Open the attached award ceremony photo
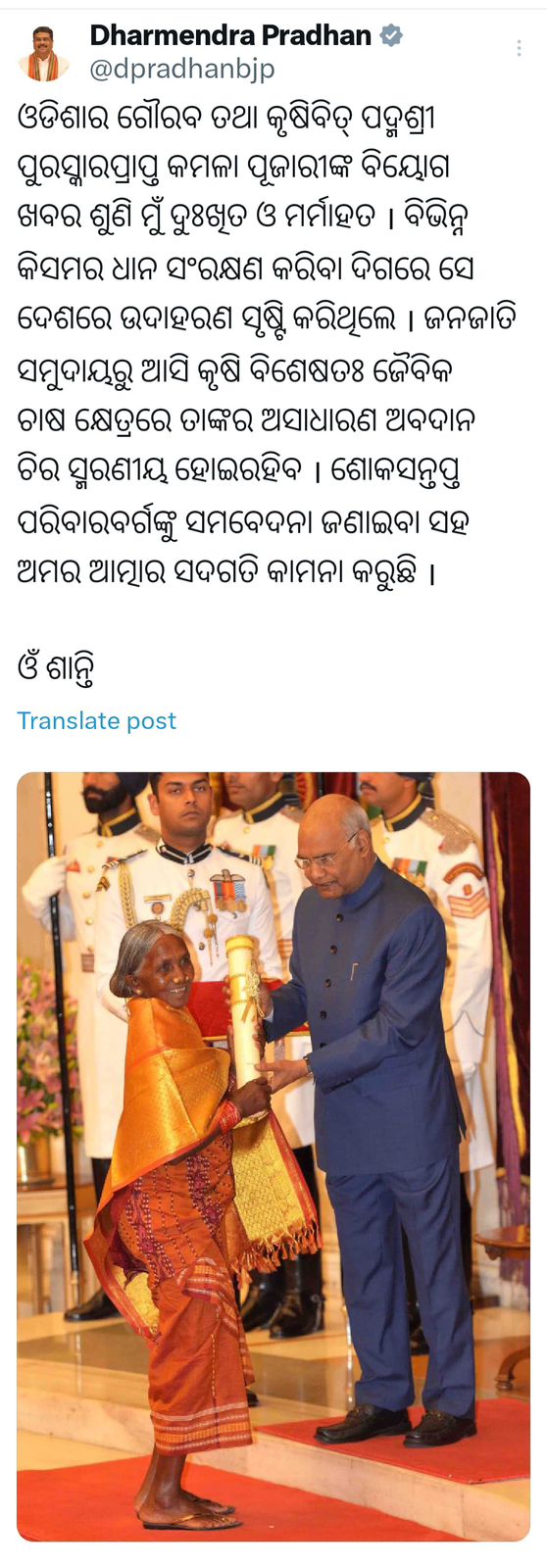 click(x=273, y=1156)
